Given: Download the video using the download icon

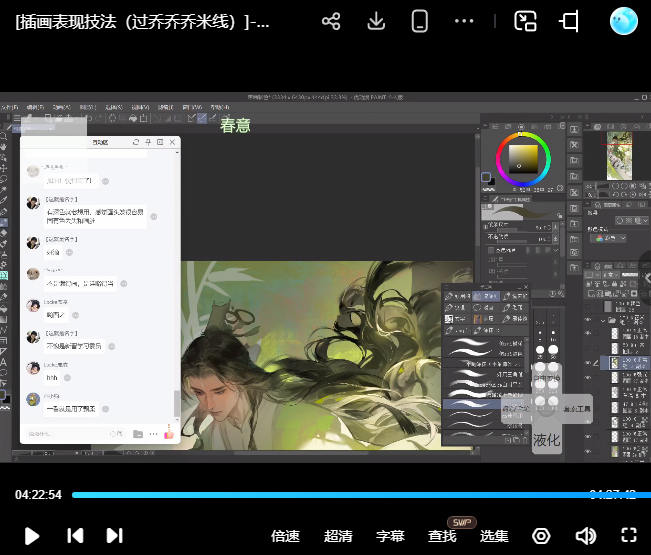Looking at the screenshot, I should 376,21.
